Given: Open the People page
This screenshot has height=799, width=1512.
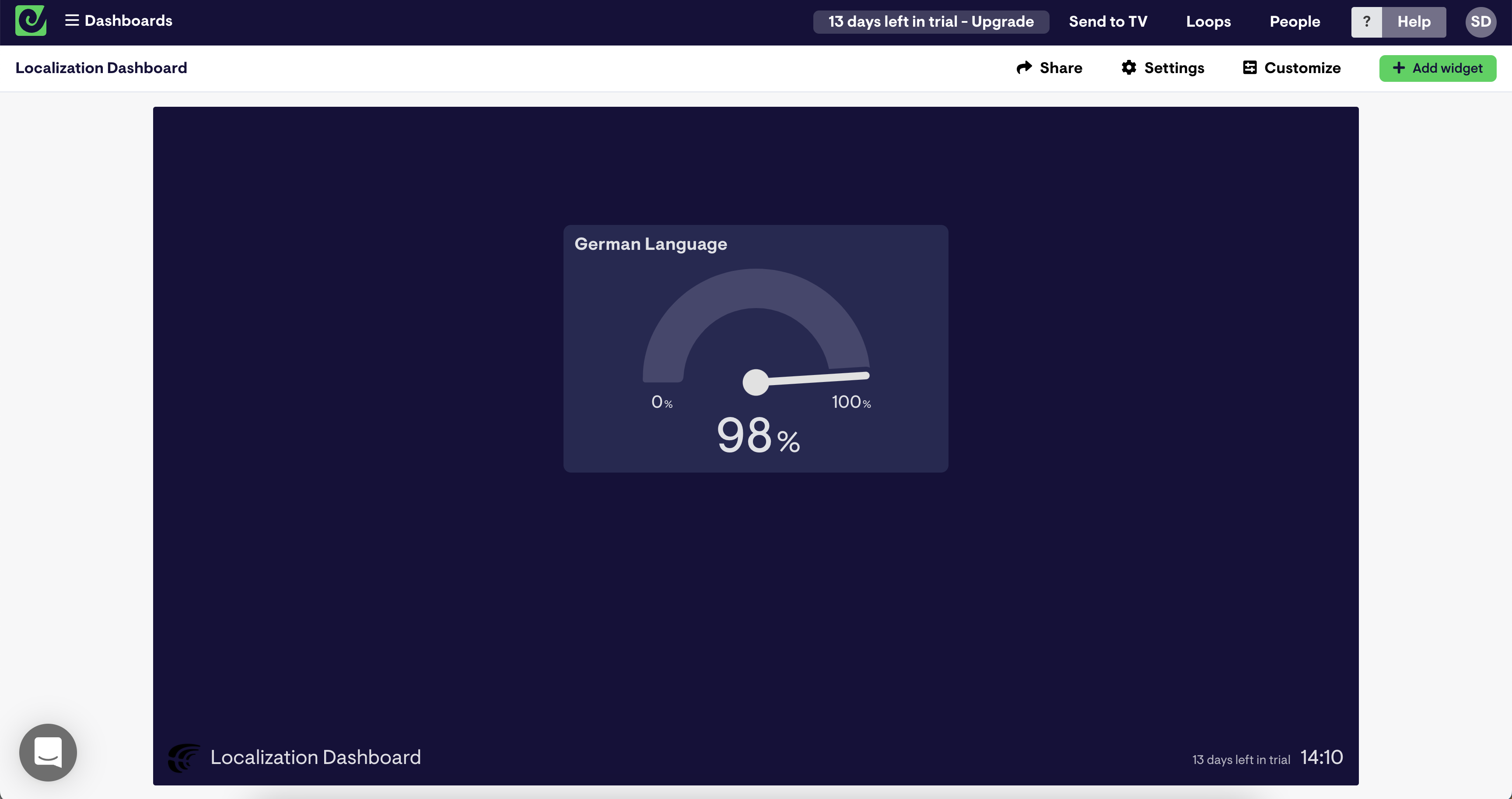Looking at the screenshot, I should click(x=1295, y=22).
